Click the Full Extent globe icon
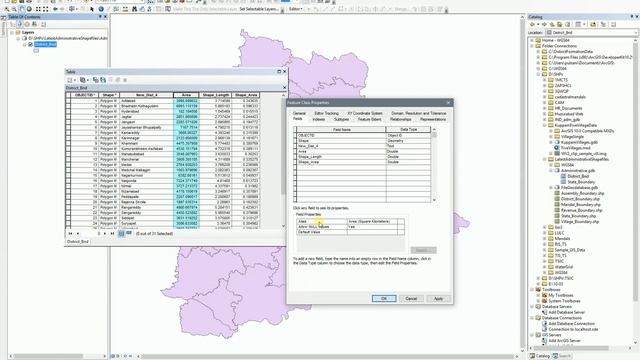The width and height of the screenshot is (640, 360). [x=29, y=9]
